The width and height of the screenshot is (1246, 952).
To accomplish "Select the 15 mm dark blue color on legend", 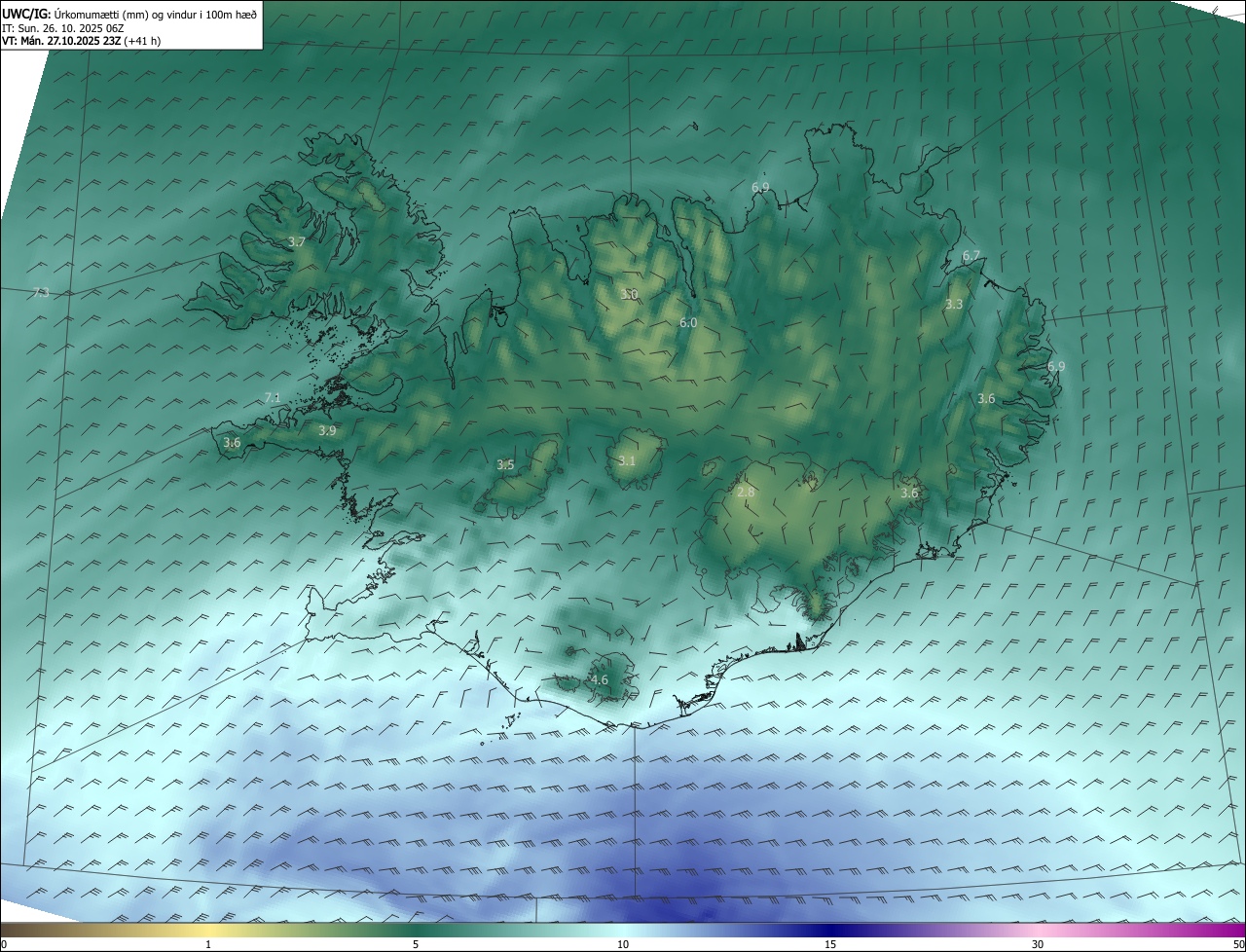I will [830, 932].
